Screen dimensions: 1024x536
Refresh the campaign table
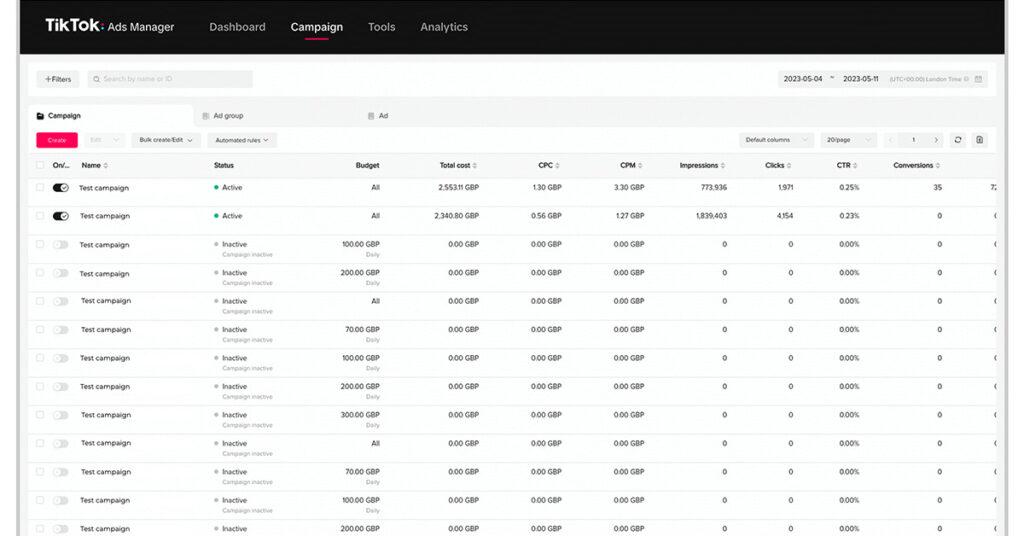pyautogui.click(x=958, y=140)
